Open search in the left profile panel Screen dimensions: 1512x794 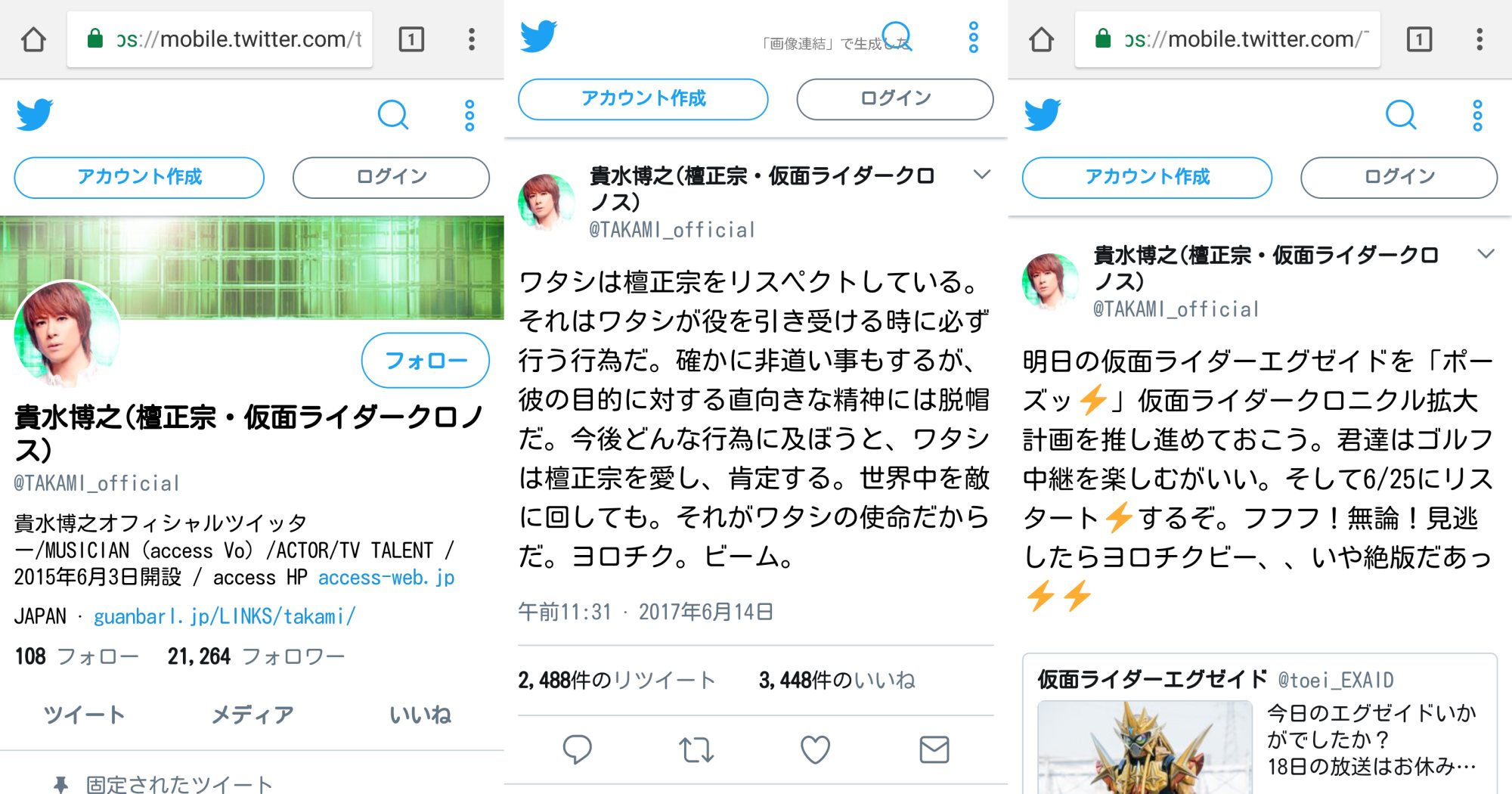tap(393, 115)
